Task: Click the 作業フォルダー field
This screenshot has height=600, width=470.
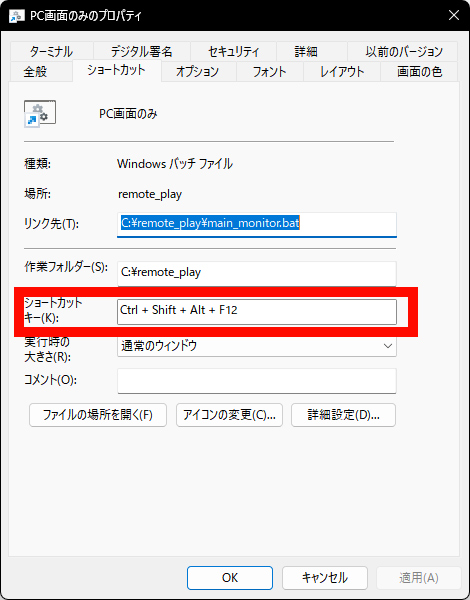Action: point(257,273)
